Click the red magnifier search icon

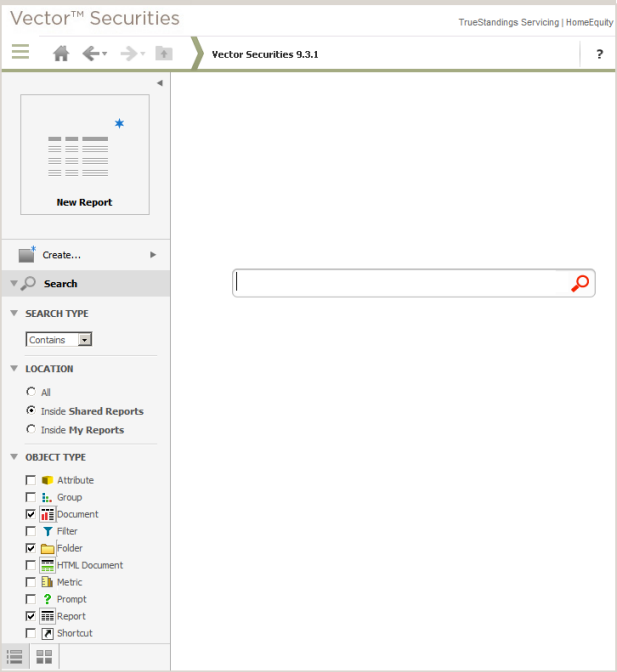pos(580,283)
